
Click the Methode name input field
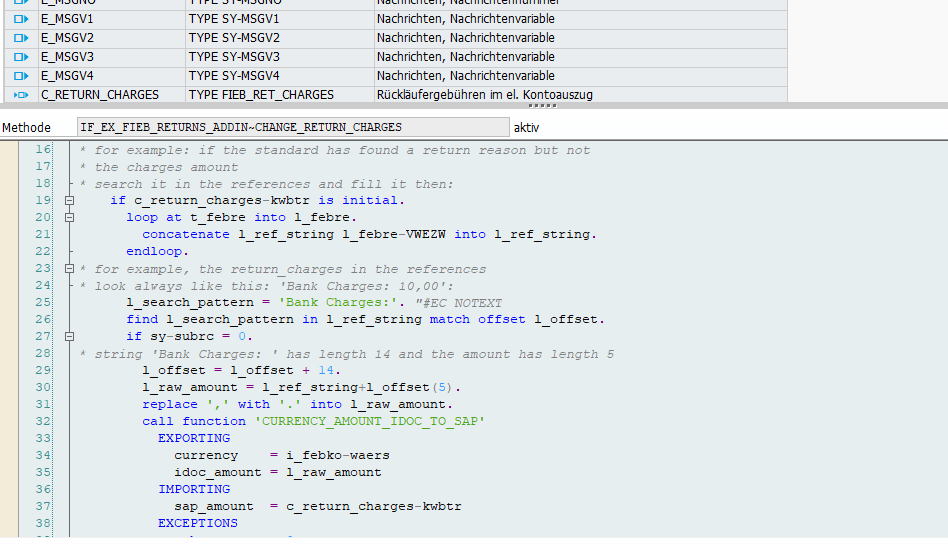point(293,127)
